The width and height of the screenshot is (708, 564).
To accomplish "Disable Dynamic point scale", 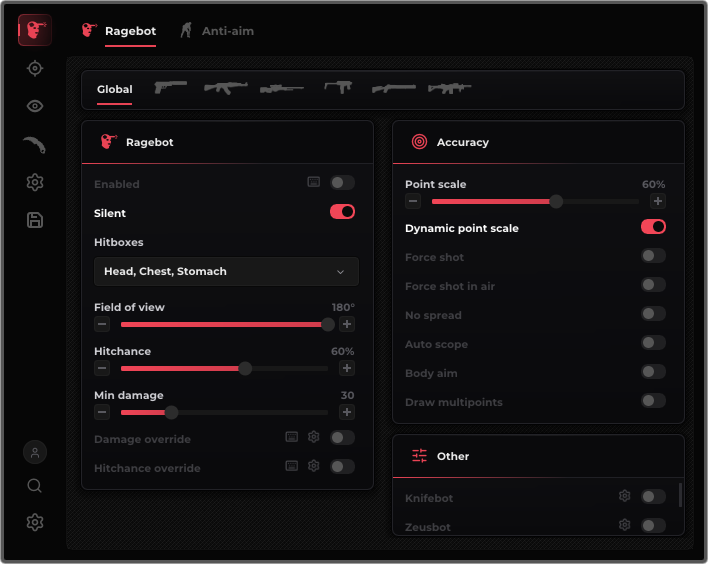I will click(653, 227).
